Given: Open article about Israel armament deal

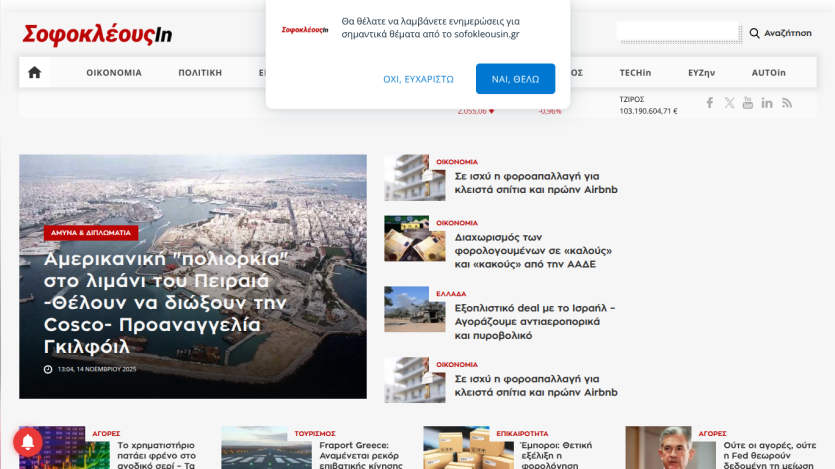Looking at the screenshot, I should coord(535,322).
